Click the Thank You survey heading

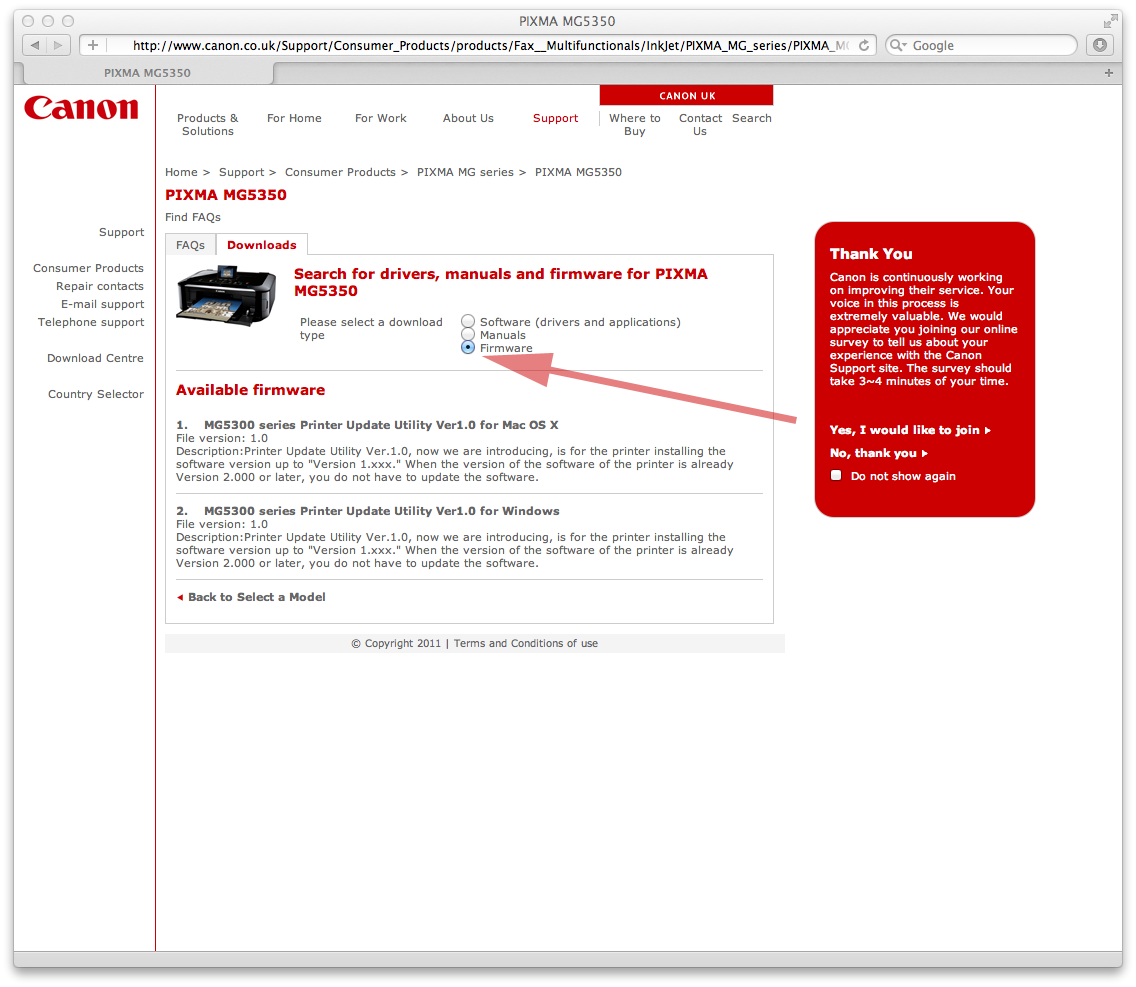[871, 254]
